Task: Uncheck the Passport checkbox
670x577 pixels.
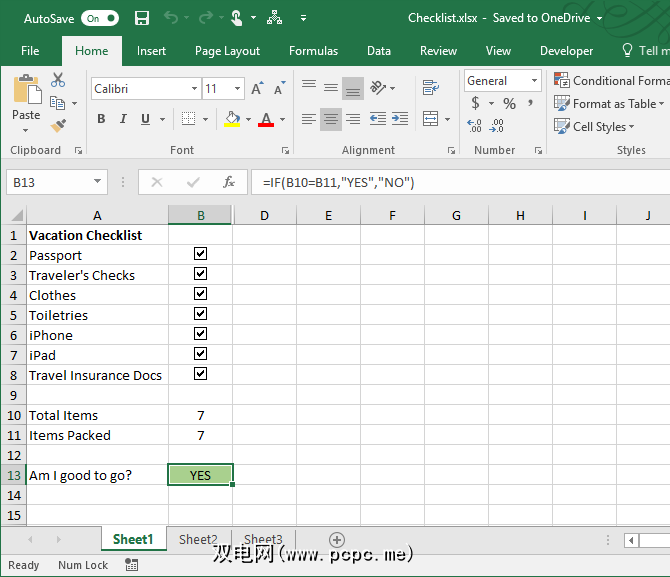Action: (x=200, y=254)
